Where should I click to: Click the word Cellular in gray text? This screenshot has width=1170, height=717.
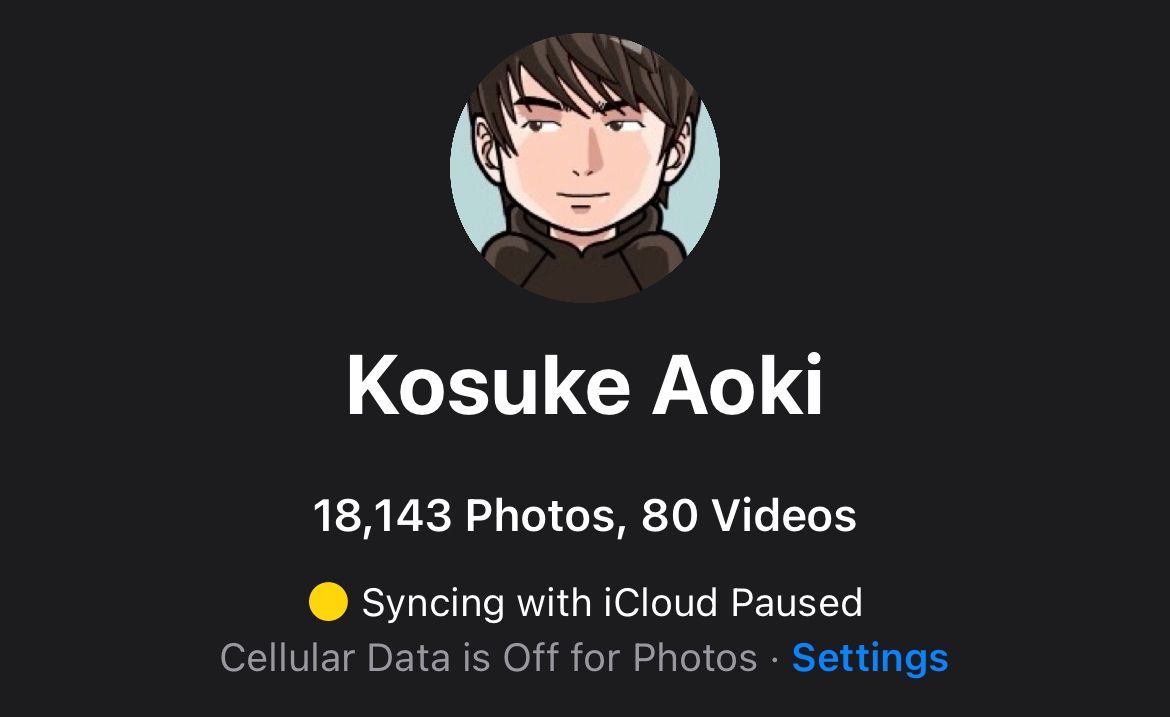tap(287, 658)
